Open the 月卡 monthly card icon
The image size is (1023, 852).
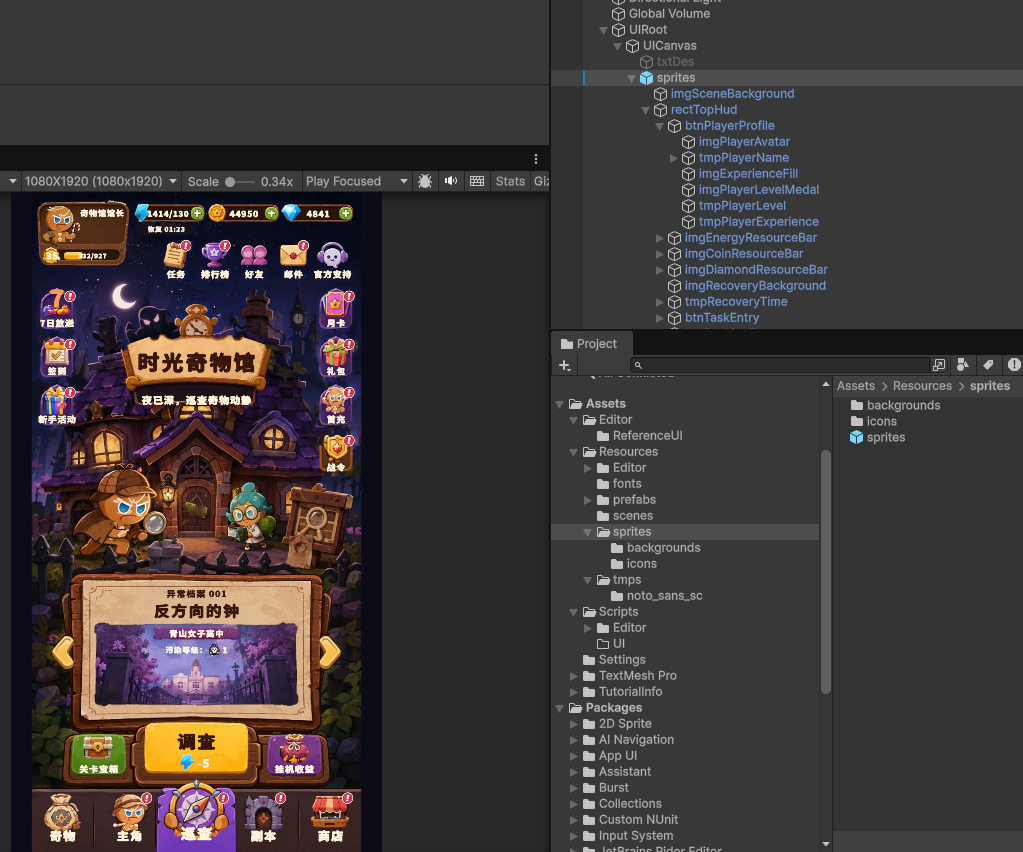point(336,310)
